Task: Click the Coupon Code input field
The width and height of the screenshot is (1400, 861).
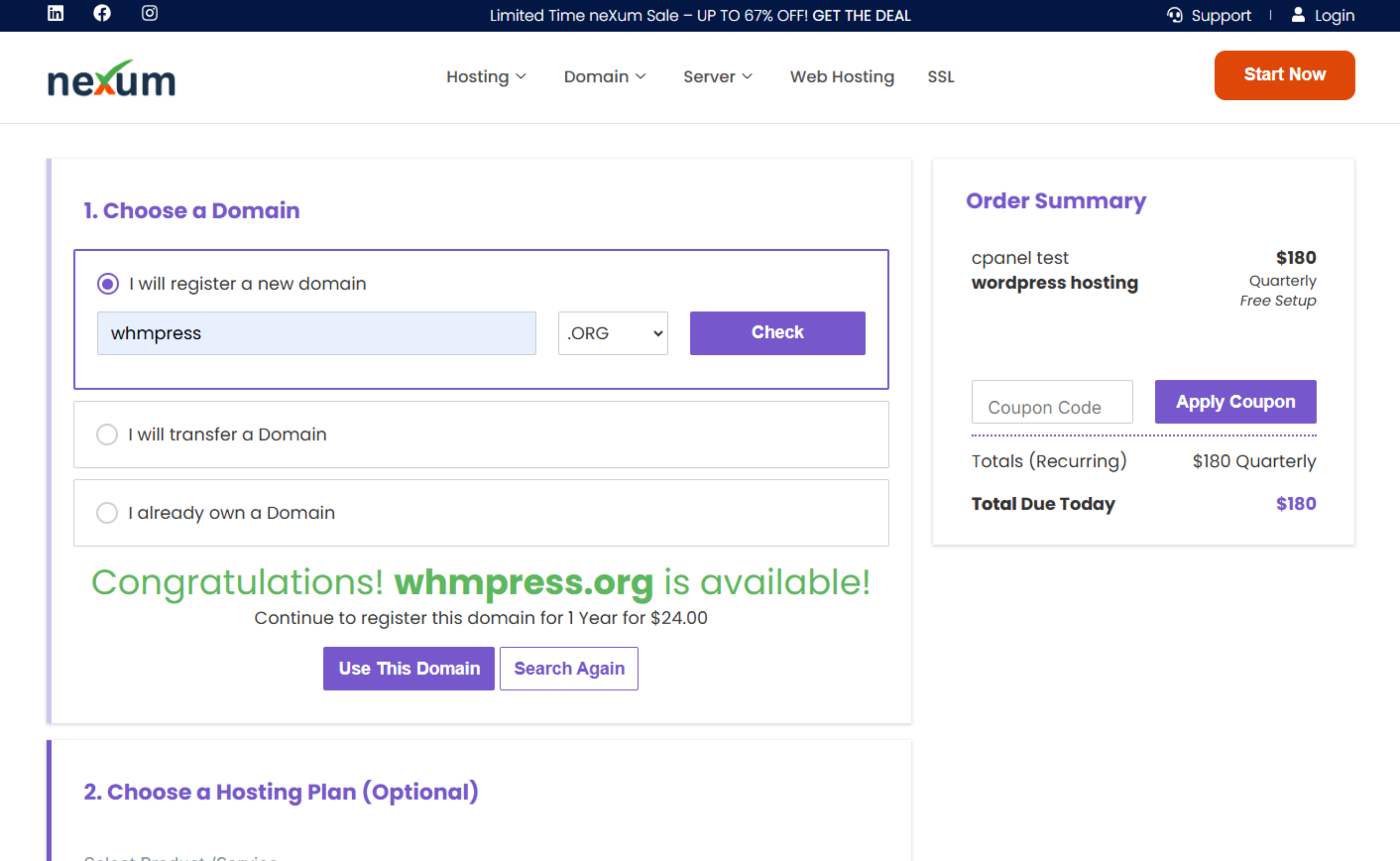Action: click(x=1052, y=402)
